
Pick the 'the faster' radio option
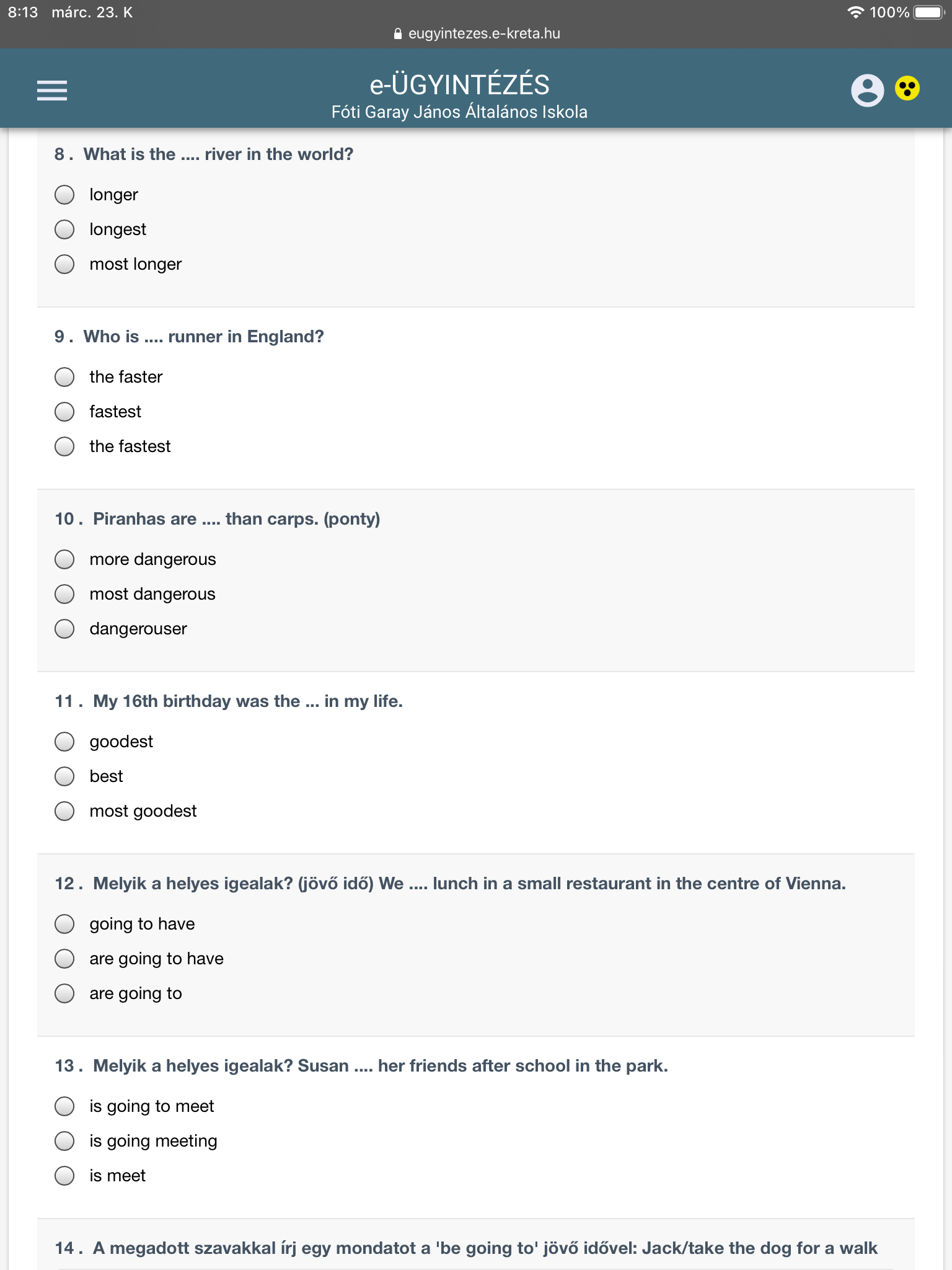(64, 377)
